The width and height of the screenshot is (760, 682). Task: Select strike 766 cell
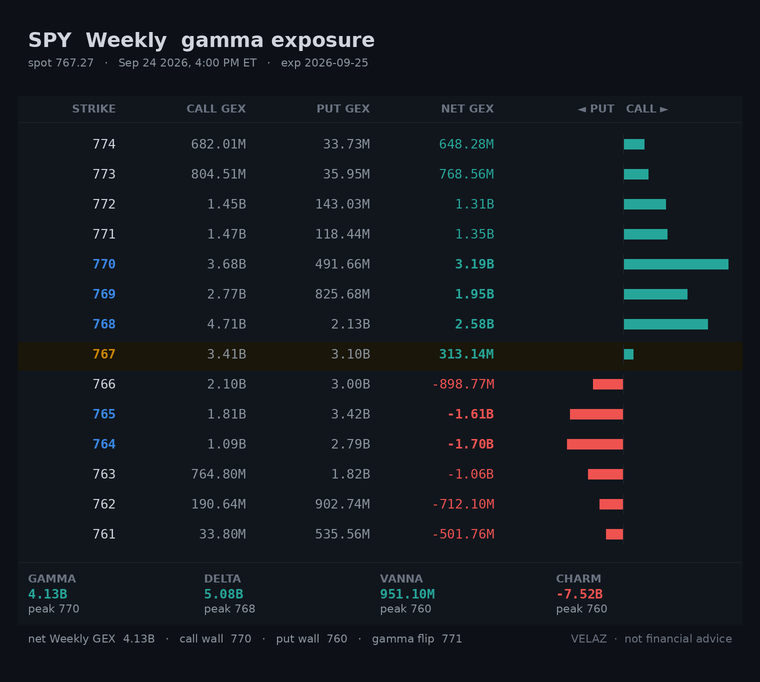pos(104,384)
